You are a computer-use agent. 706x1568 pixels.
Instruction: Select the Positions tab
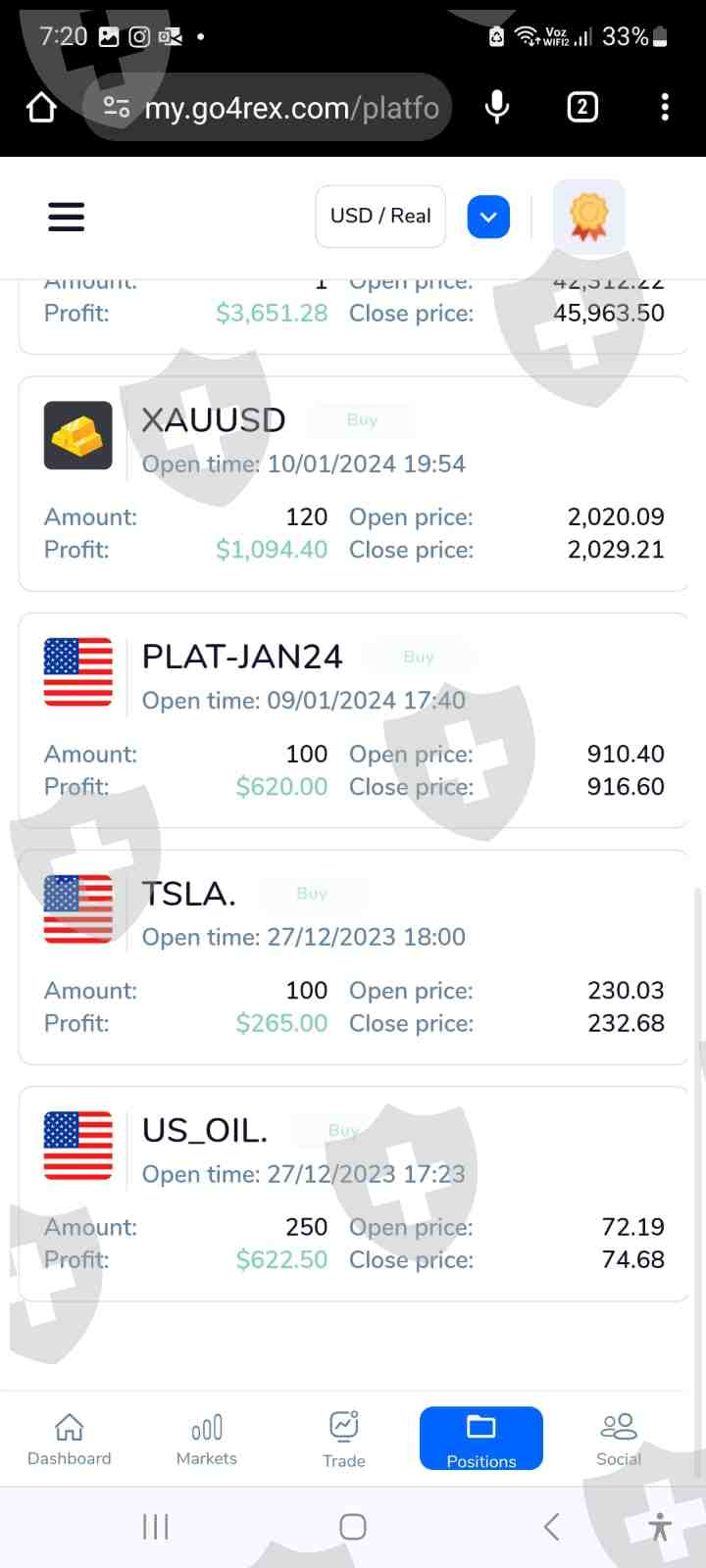click(480, 1439)
